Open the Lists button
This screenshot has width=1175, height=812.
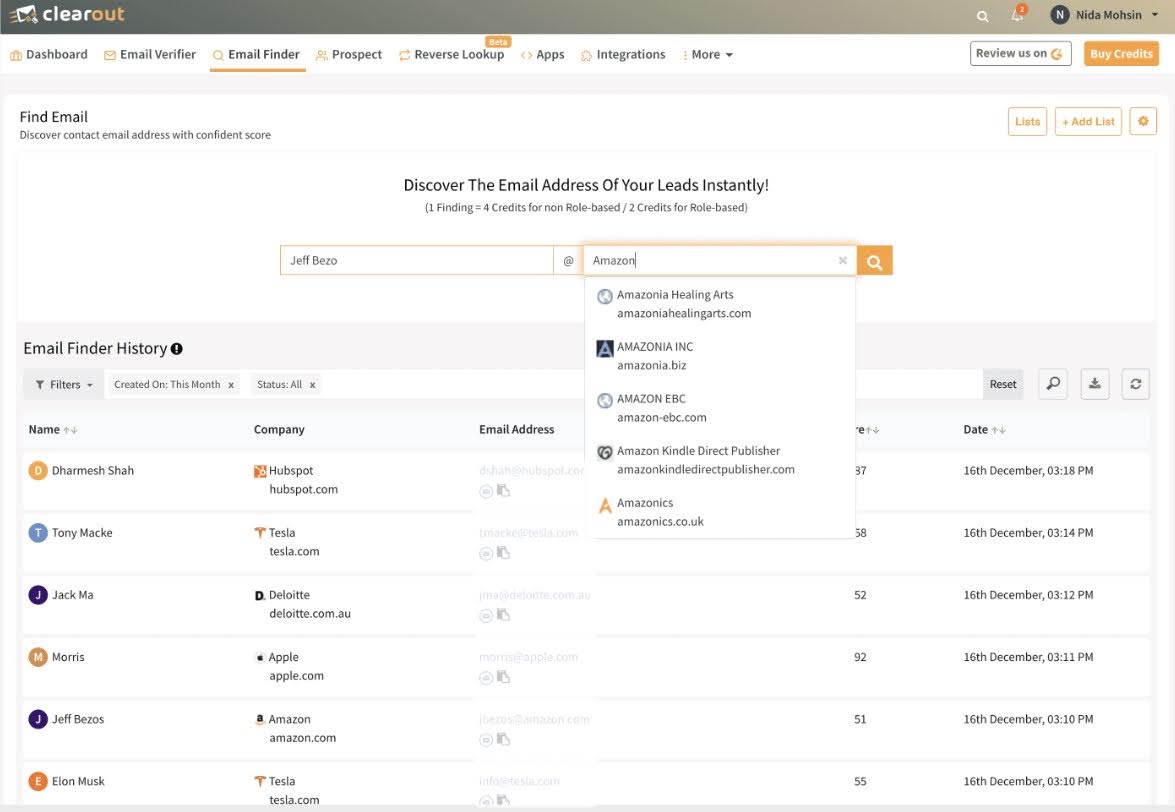(x=1027, y=121)
